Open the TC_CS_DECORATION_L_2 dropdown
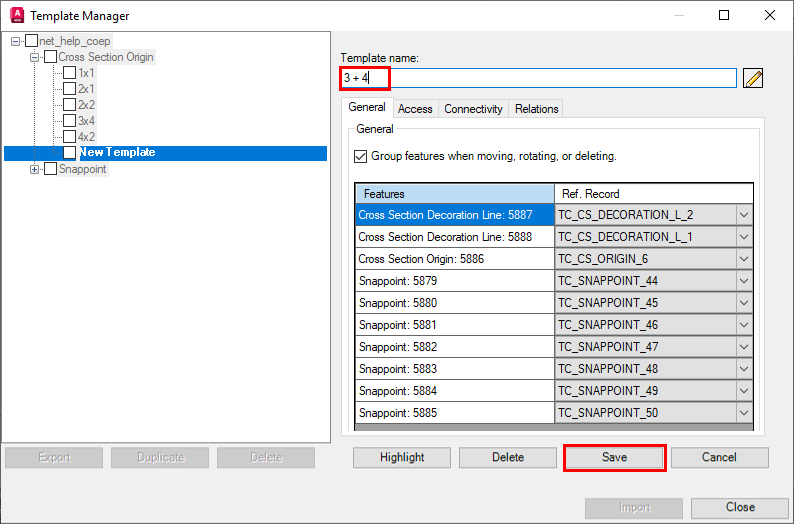The height and width of the screenshot is (524, 794). coord(743,215)
